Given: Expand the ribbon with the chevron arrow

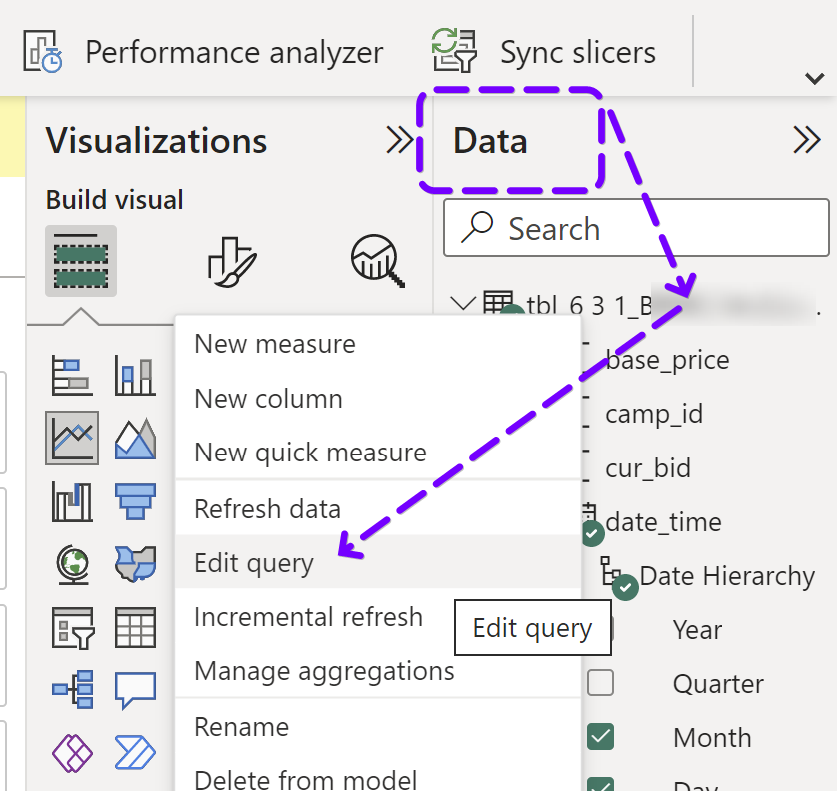Looking at the screenshot, I should [x=813, y=78].
